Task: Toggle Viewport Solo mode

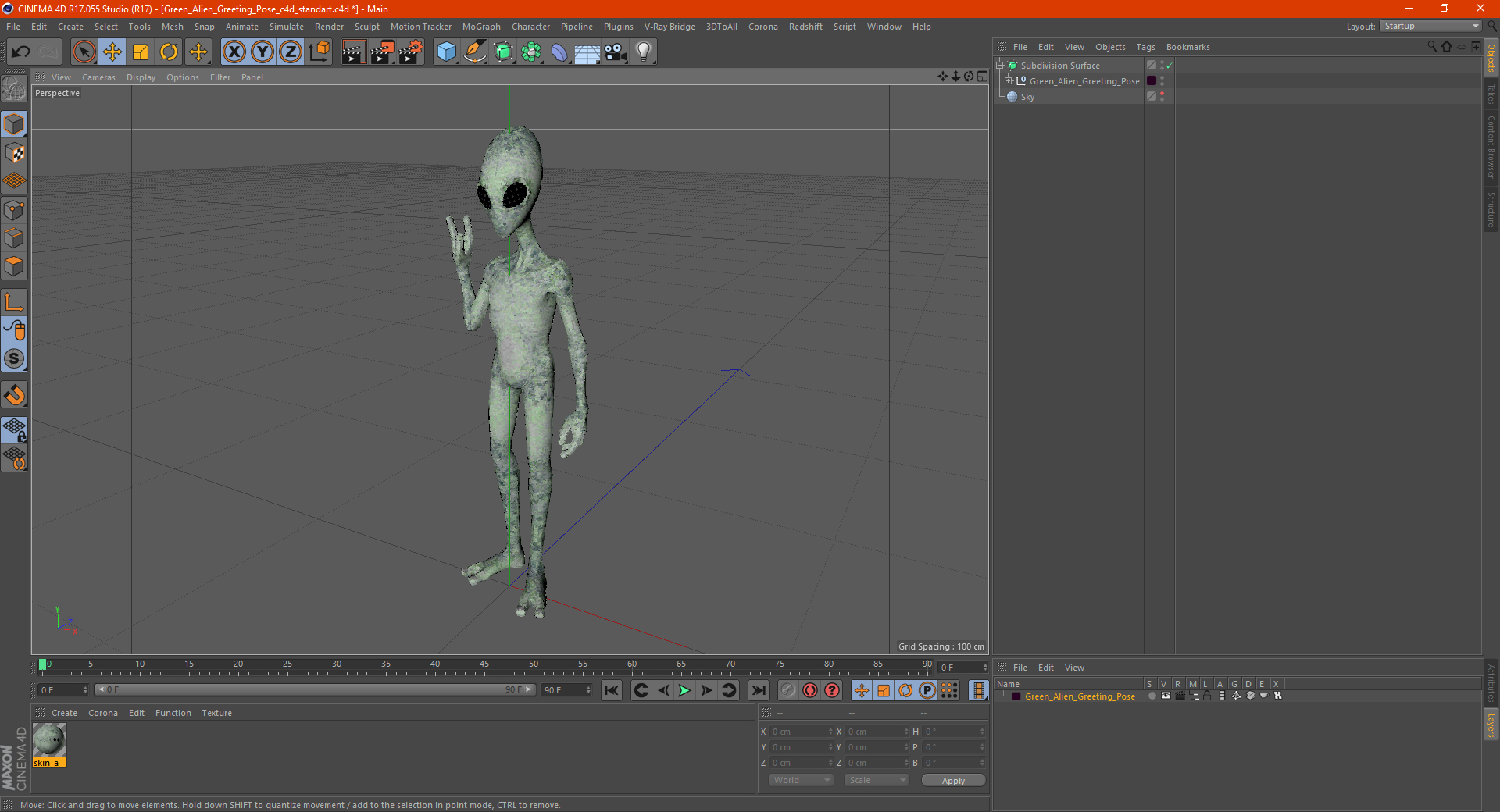Action: click(14, 358)
